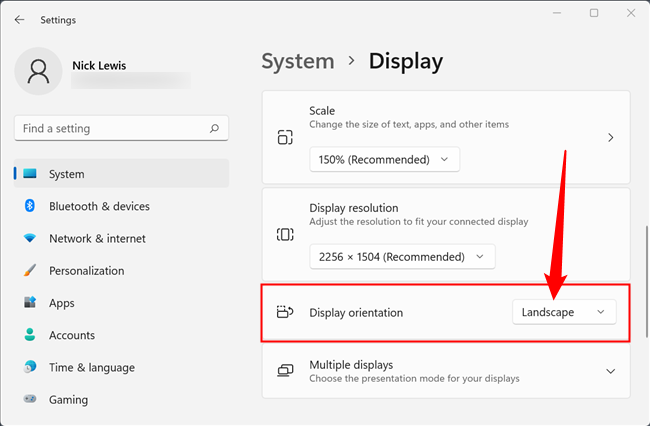The height and width of the screenshot is (426, 650).
Task: Open the Display resolution dropdown
Action: point(402,257)
